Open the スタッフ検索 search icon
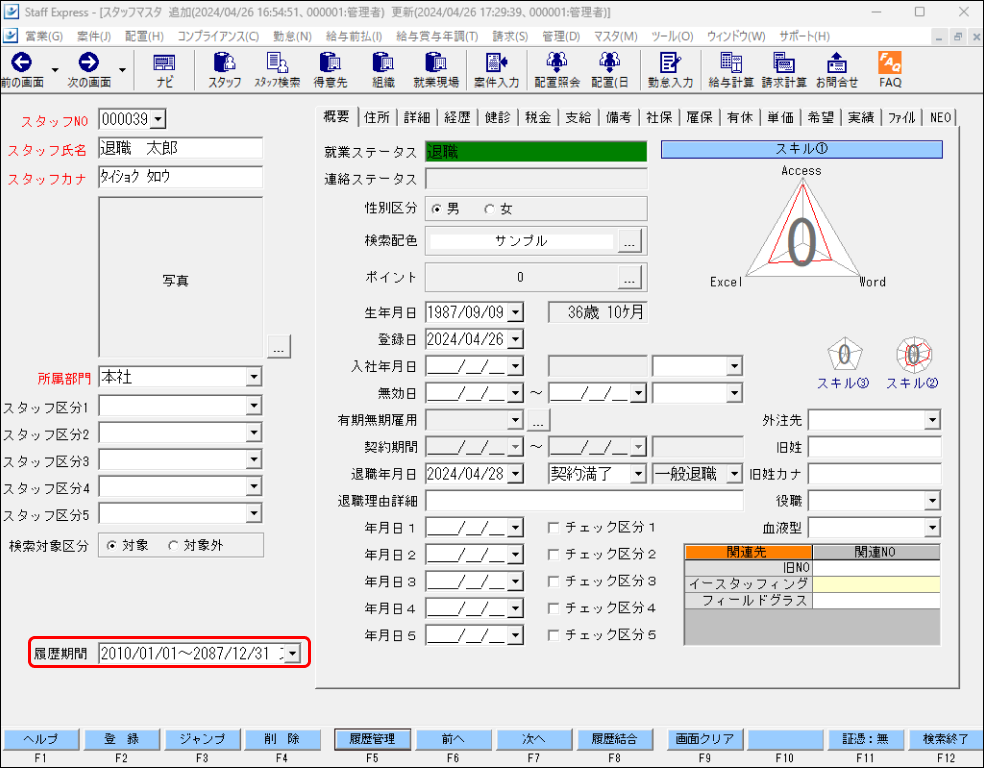Viewport: 984px width, 768px height. [277, 63]
